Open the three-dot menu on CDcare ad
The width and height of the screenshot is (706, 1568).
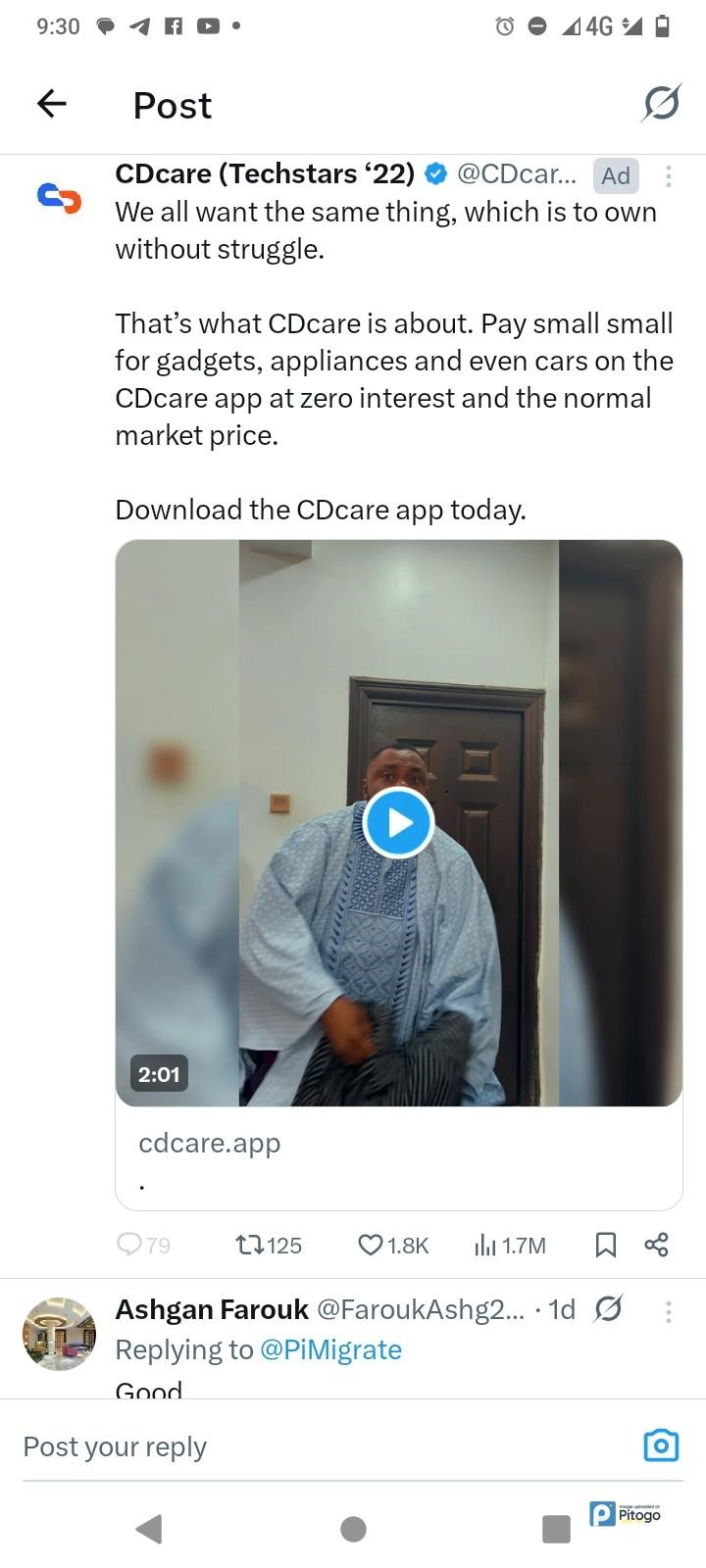coord(668,176)
